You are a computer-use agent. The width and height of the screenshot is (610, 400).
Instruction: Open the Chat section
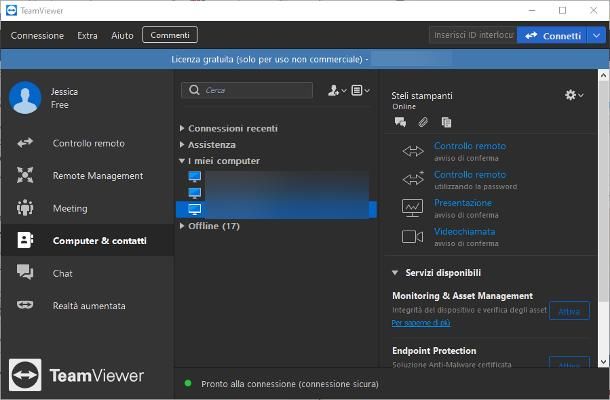point(88,273)
